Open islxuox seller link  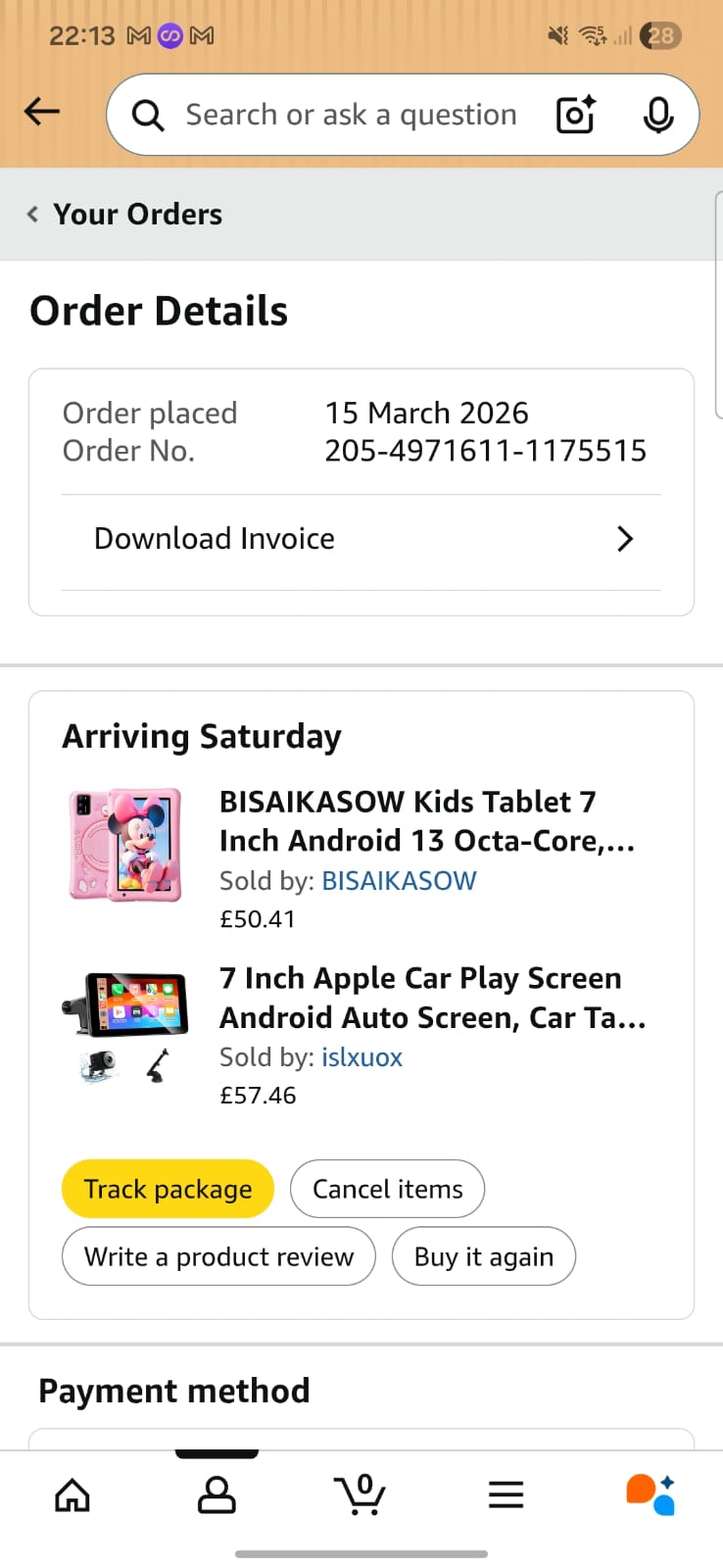click(361, 1057)
